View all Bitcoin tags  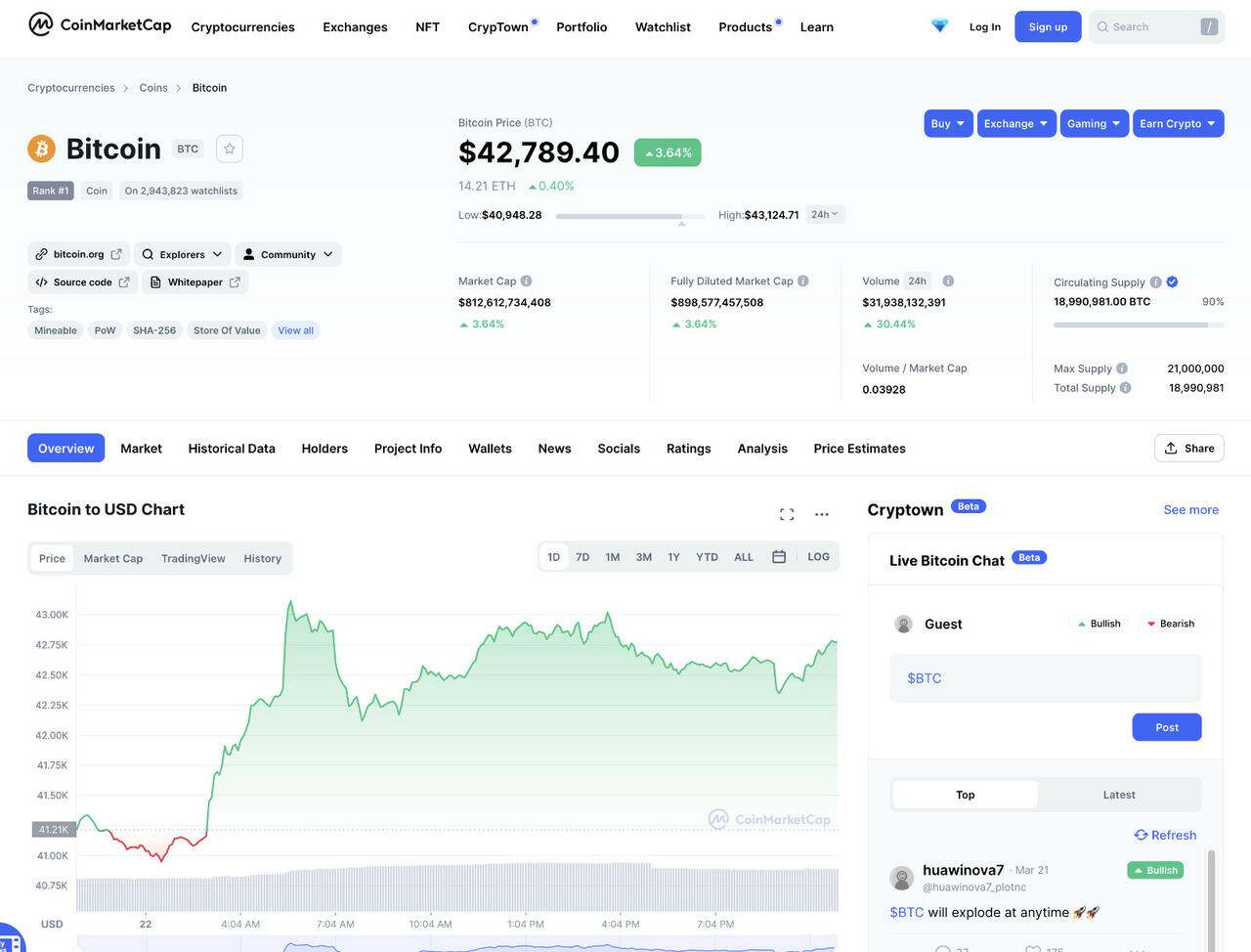(x=296, y=330)
